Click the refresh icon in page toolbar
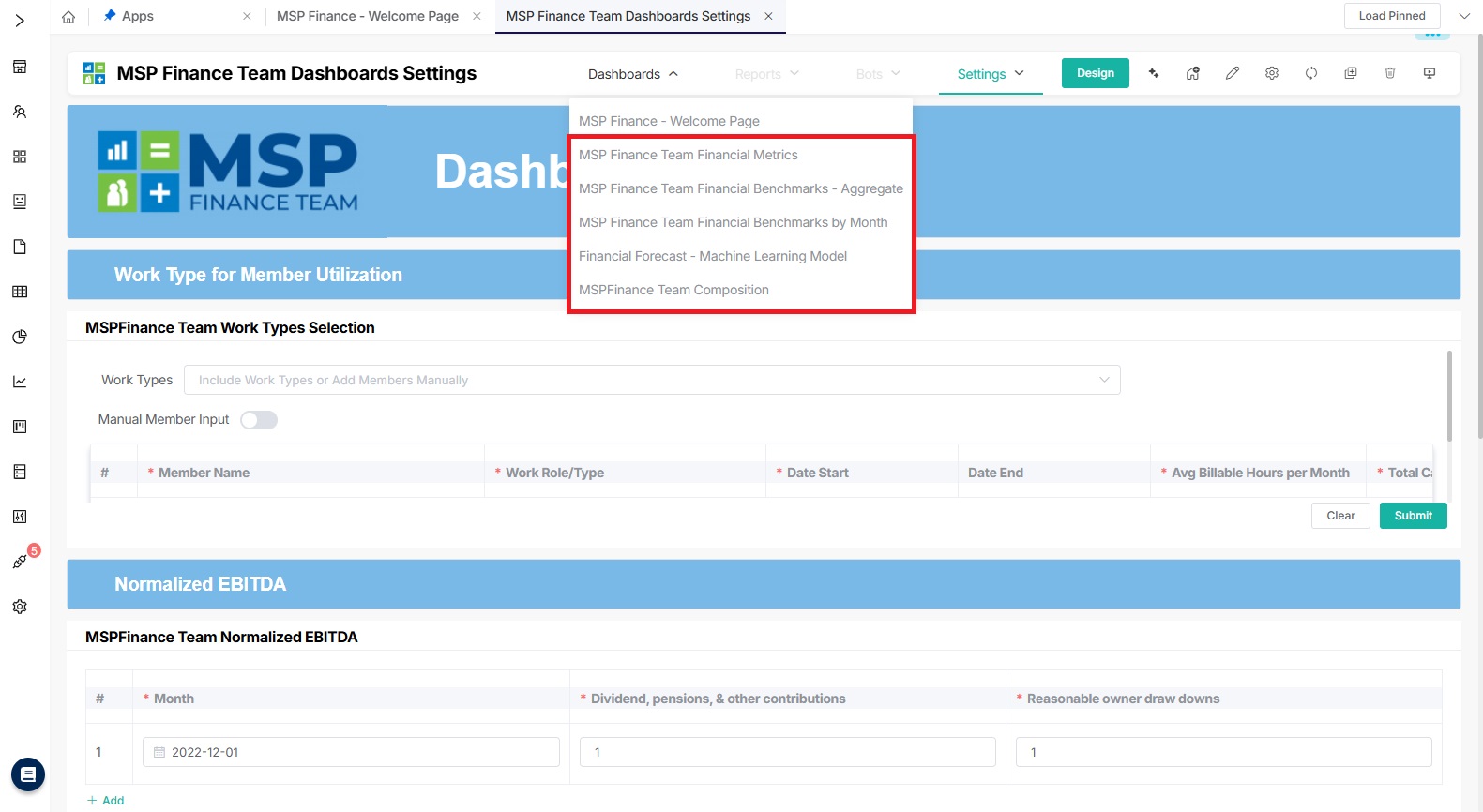1483x812 pixels. (1311, 73)
